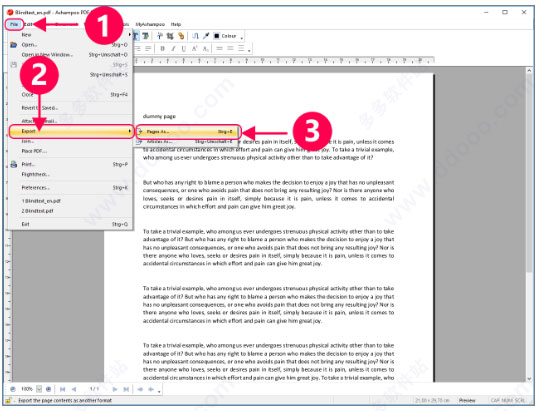Image resolution: width=541 pixels, height=411 pixels.
Task: Expand the navigation toolbar overflow arrow
Action: click(x=159, y=391)
